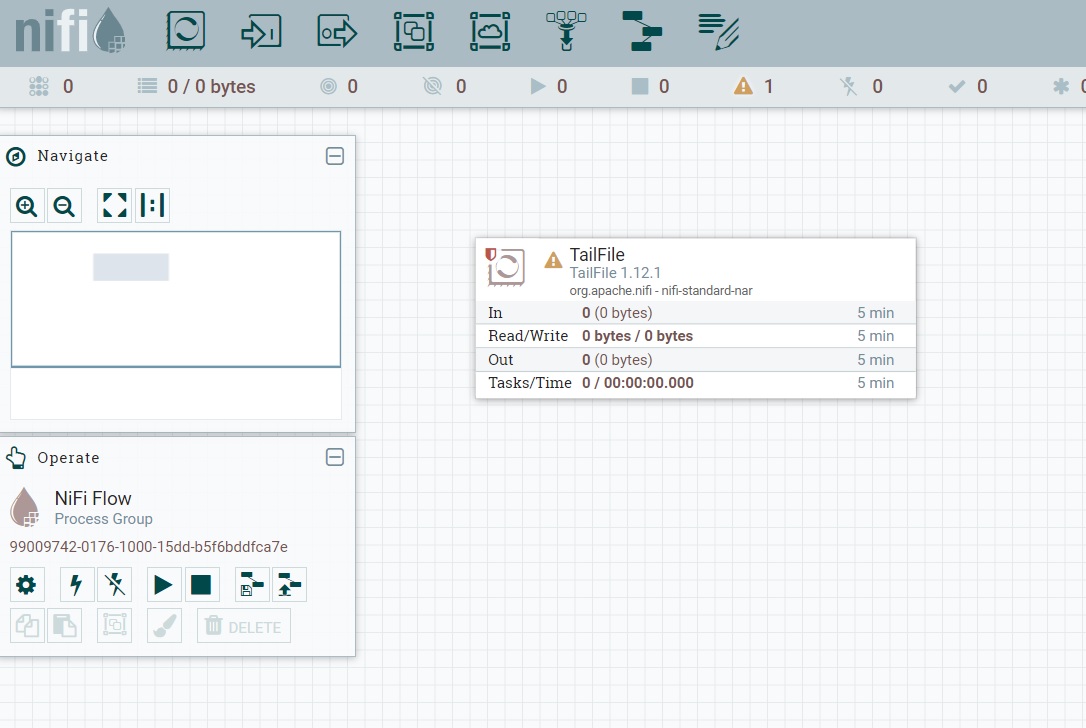
Task: Click the process group ID text
Action: pos(149,547)
